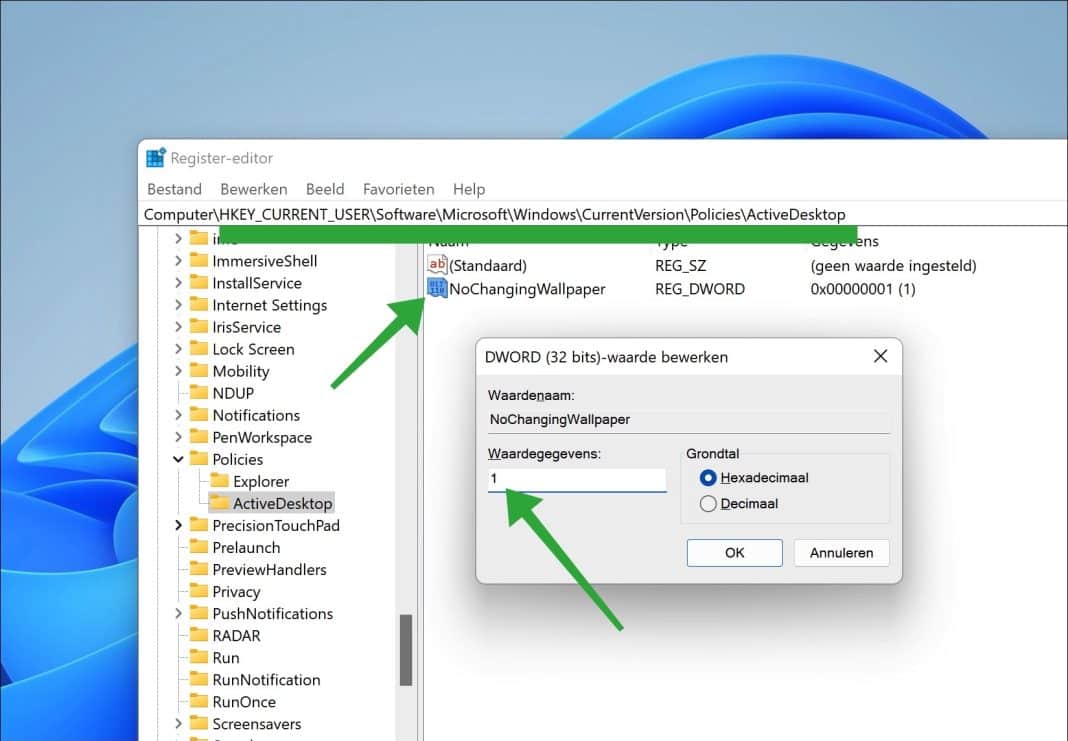The width and height of the screenshot is (1068, 741).
Task: Click the Lock Screen folder icon
Action: (199, 349)
